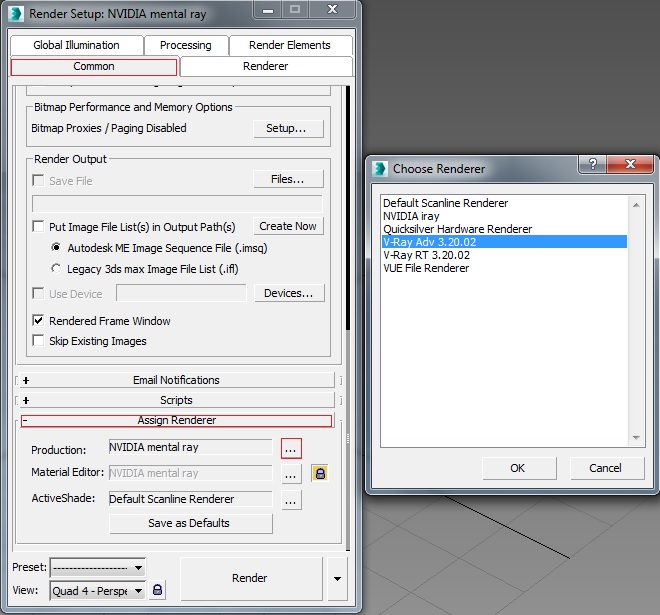Toggle the View lock icon beside Quad 4
660x615 pixels.
(x=157, y=590)
